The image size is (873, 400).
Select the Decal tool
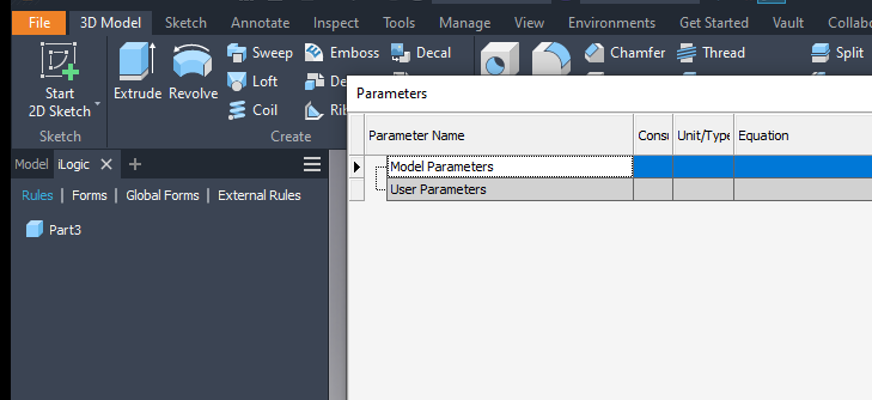pos(421,53)
